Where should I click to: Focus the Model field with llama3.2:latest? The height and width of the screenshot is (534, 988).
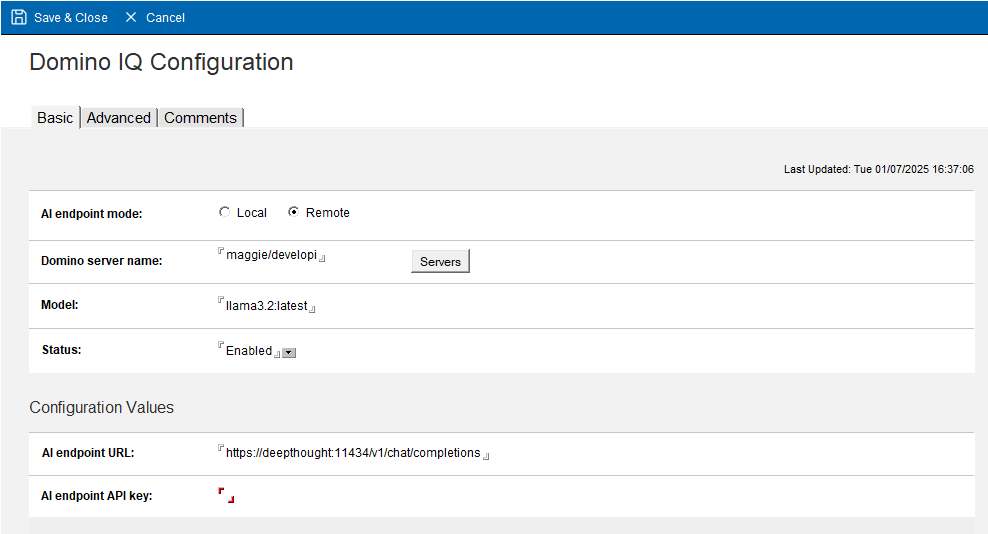[266, 306]
